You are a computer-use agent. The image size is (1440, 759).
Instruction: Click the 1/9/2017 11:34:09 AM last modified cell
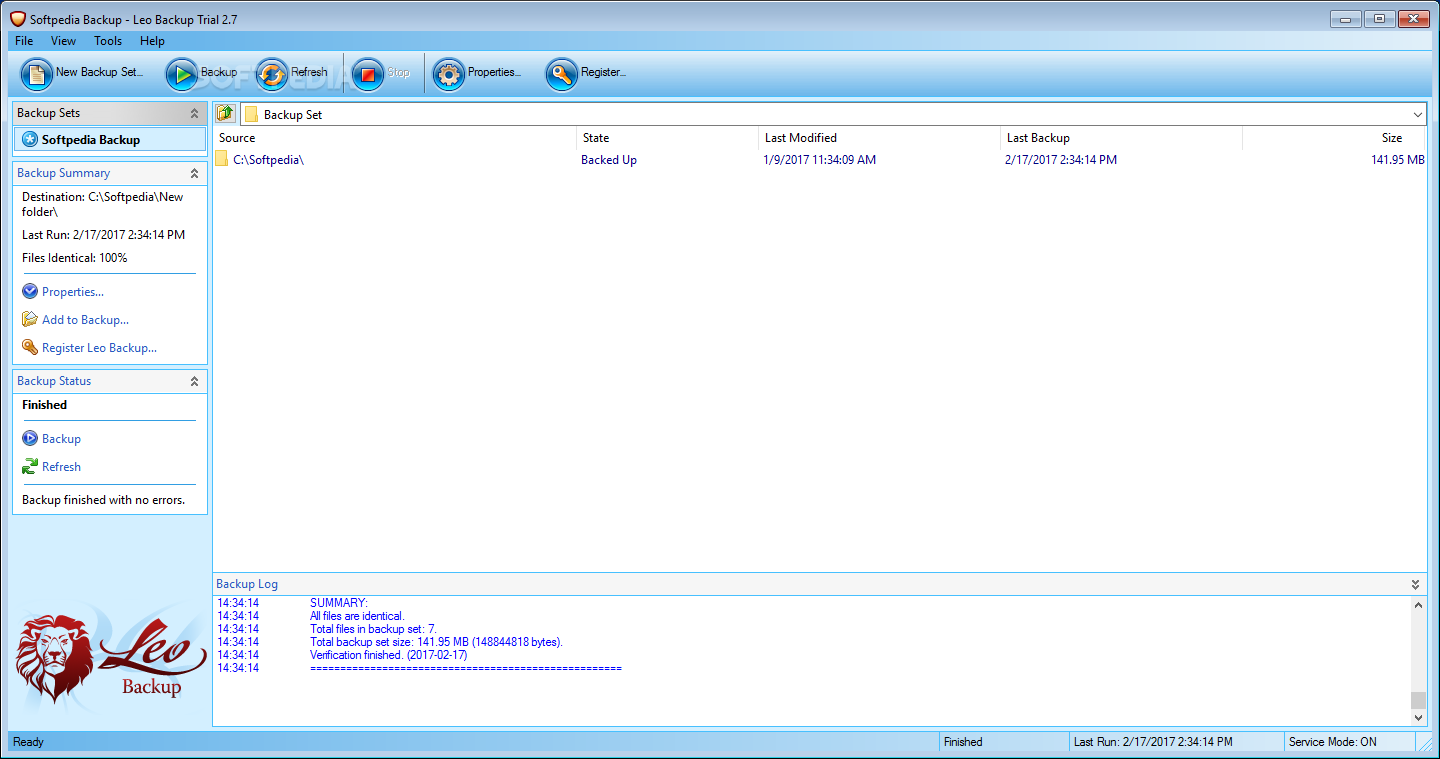(x=819, y=160)
